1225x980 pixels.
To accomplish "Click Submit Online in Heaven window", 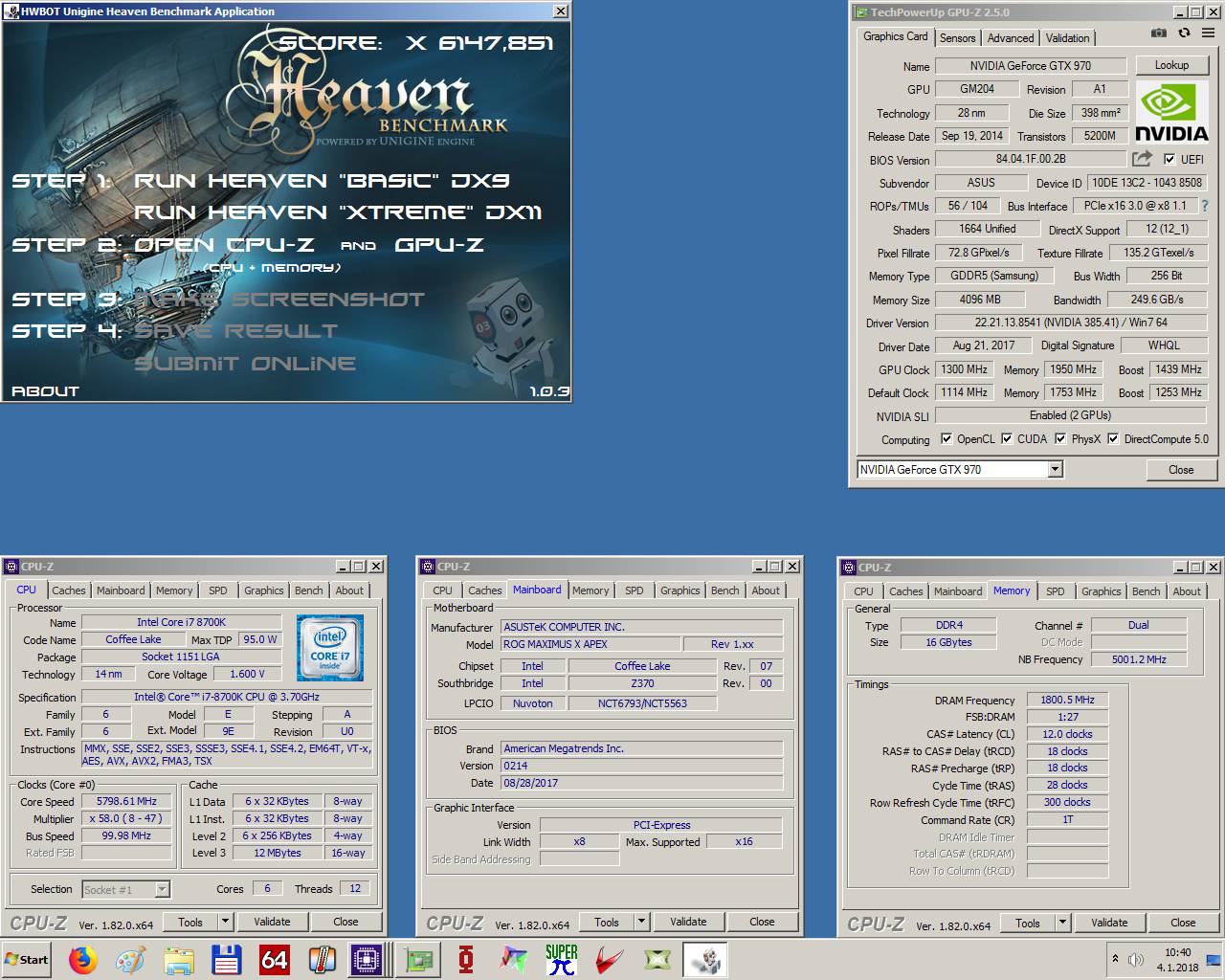I will click(x=245, y=364).
